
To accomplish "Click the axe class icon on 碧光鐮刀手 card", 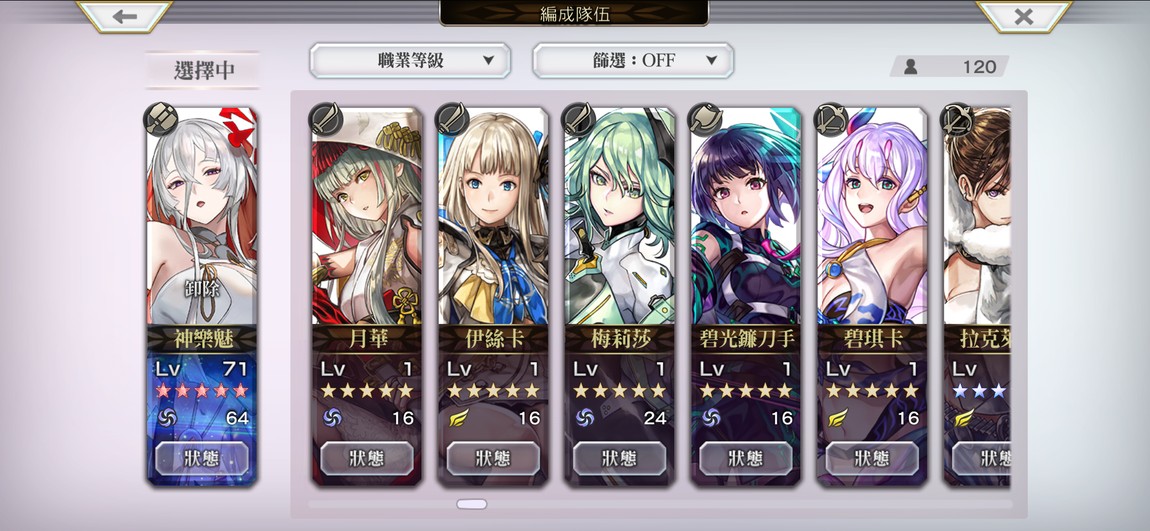I will (706, 119).
